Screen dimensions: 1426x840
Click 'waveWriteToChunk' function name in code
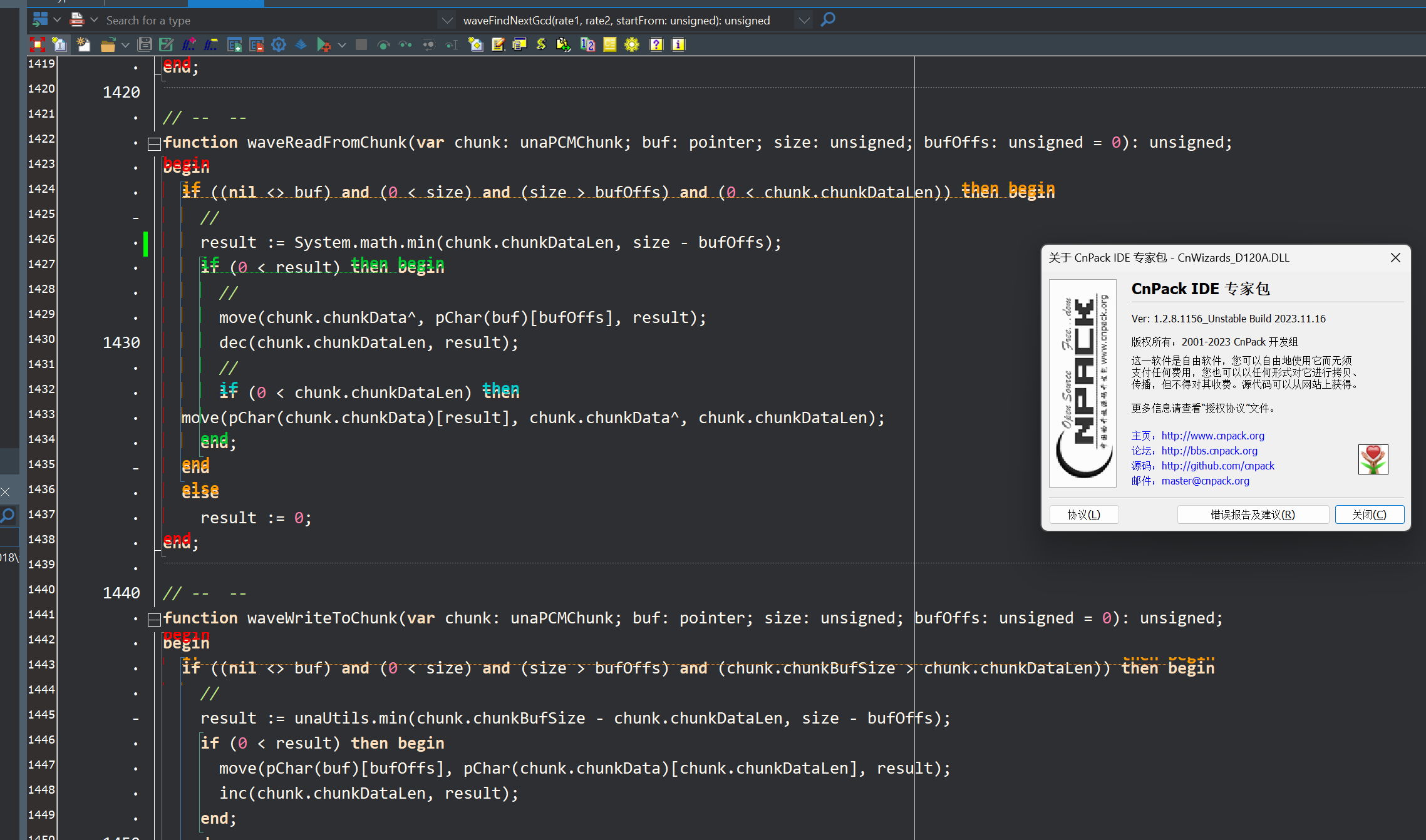pyautogui.click(x=322, y=618)
